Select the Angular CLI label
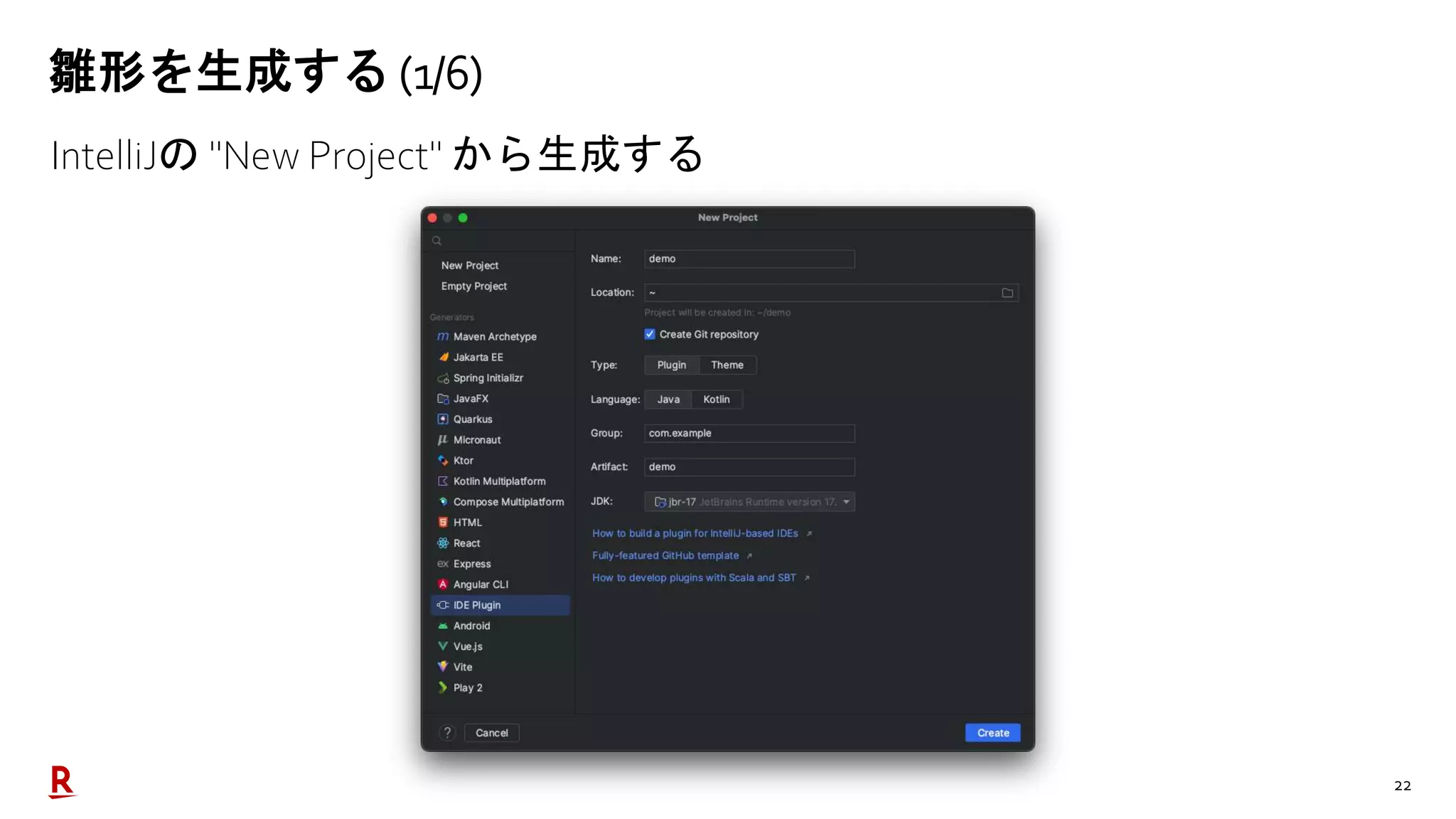1456x819 pixels. [481, 584]
